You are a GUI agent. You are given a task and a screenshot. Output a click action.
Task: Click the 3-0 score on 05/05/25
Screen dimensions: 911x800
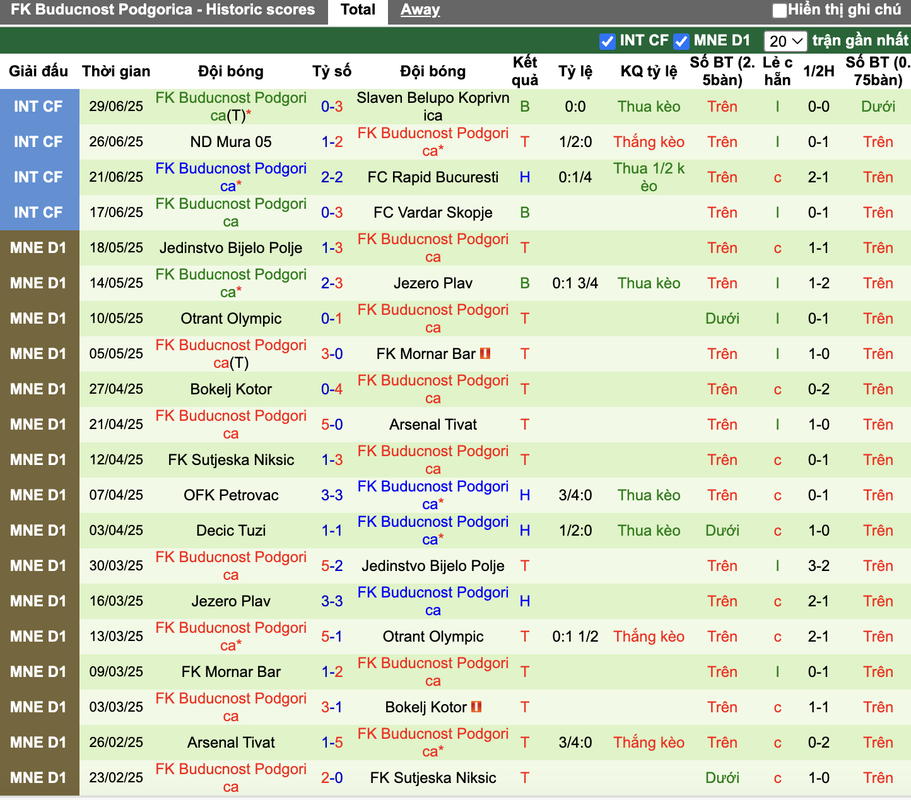[x=332, y=354]
